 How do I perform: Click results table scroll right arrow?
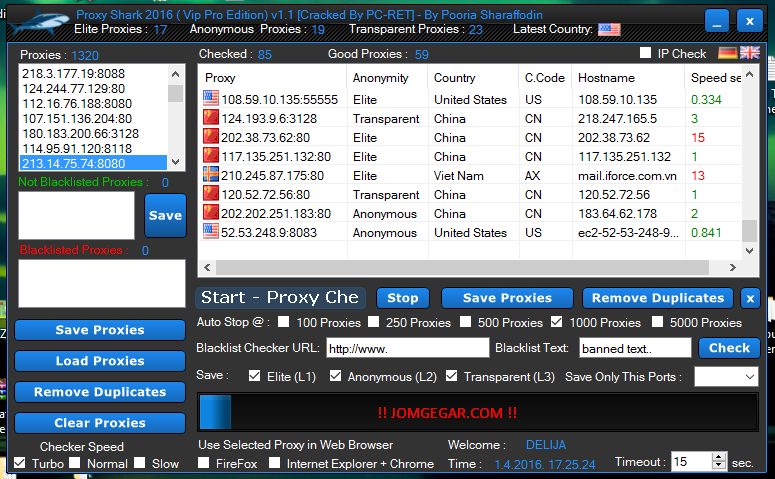(x=732, y=267)
